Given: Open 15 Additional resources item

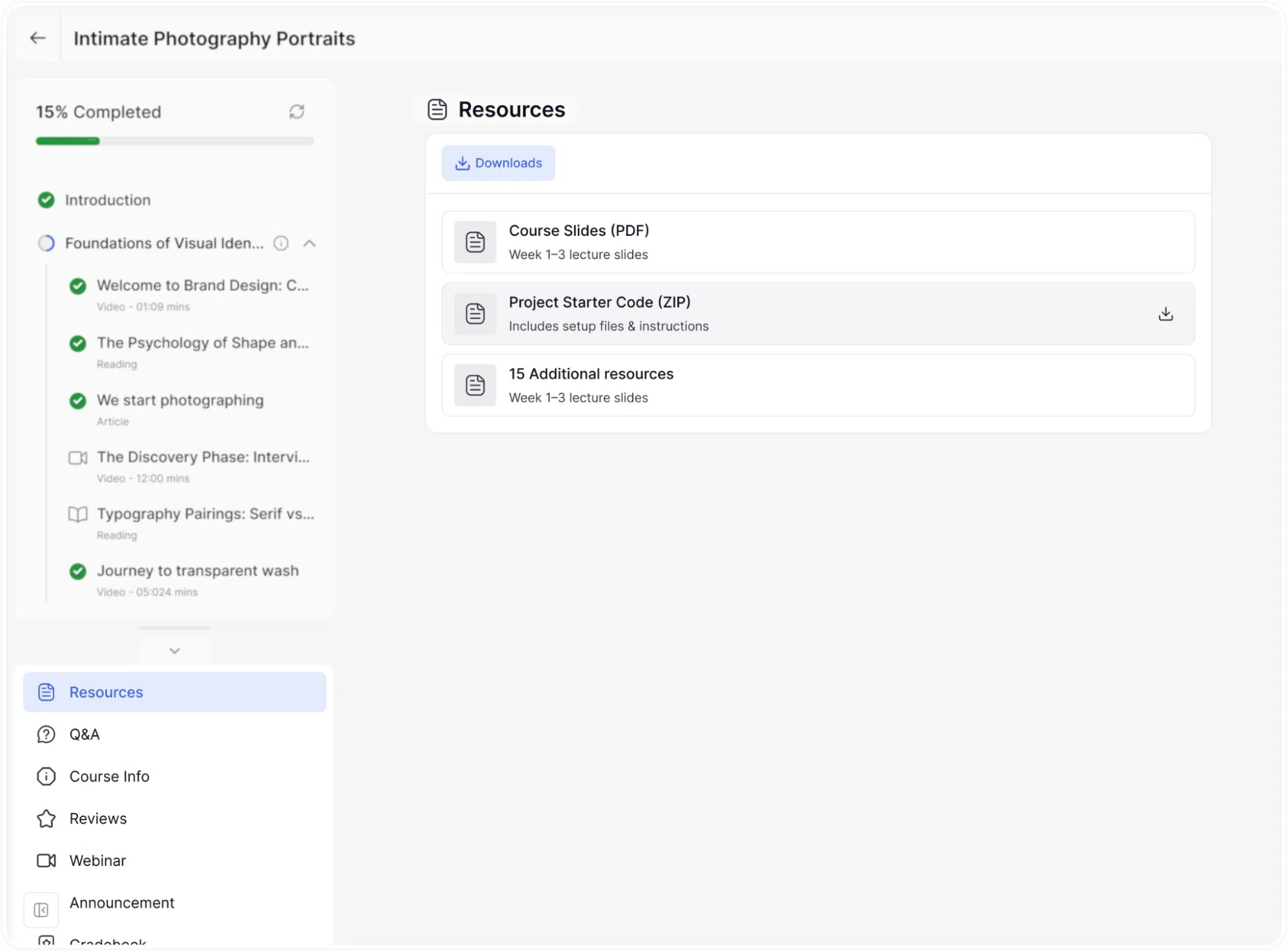Looking at the screenshot, I should 818,385.
